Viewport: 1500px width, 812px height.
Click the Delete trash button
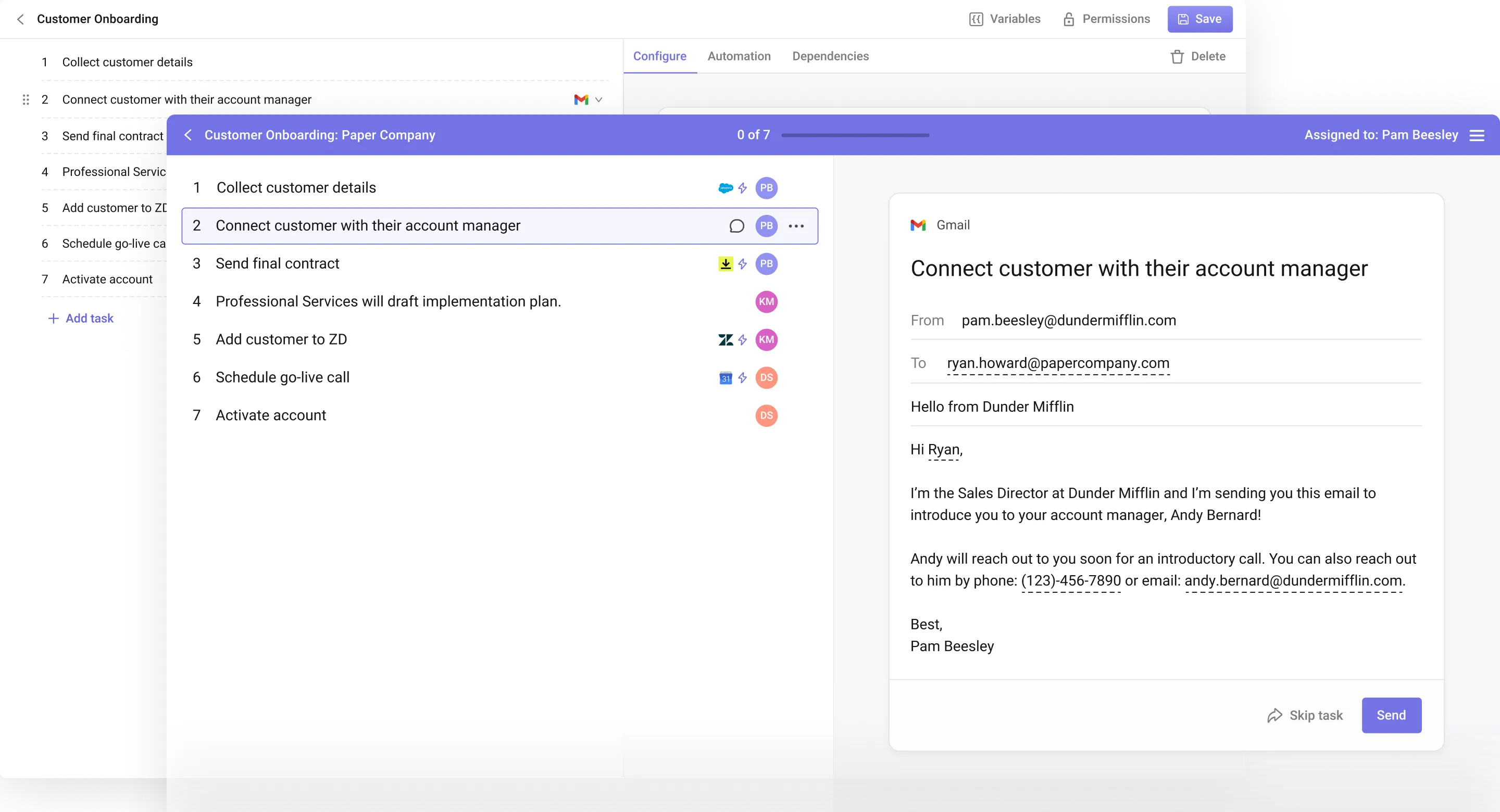pyautogui.click(x=1198, y=56)
